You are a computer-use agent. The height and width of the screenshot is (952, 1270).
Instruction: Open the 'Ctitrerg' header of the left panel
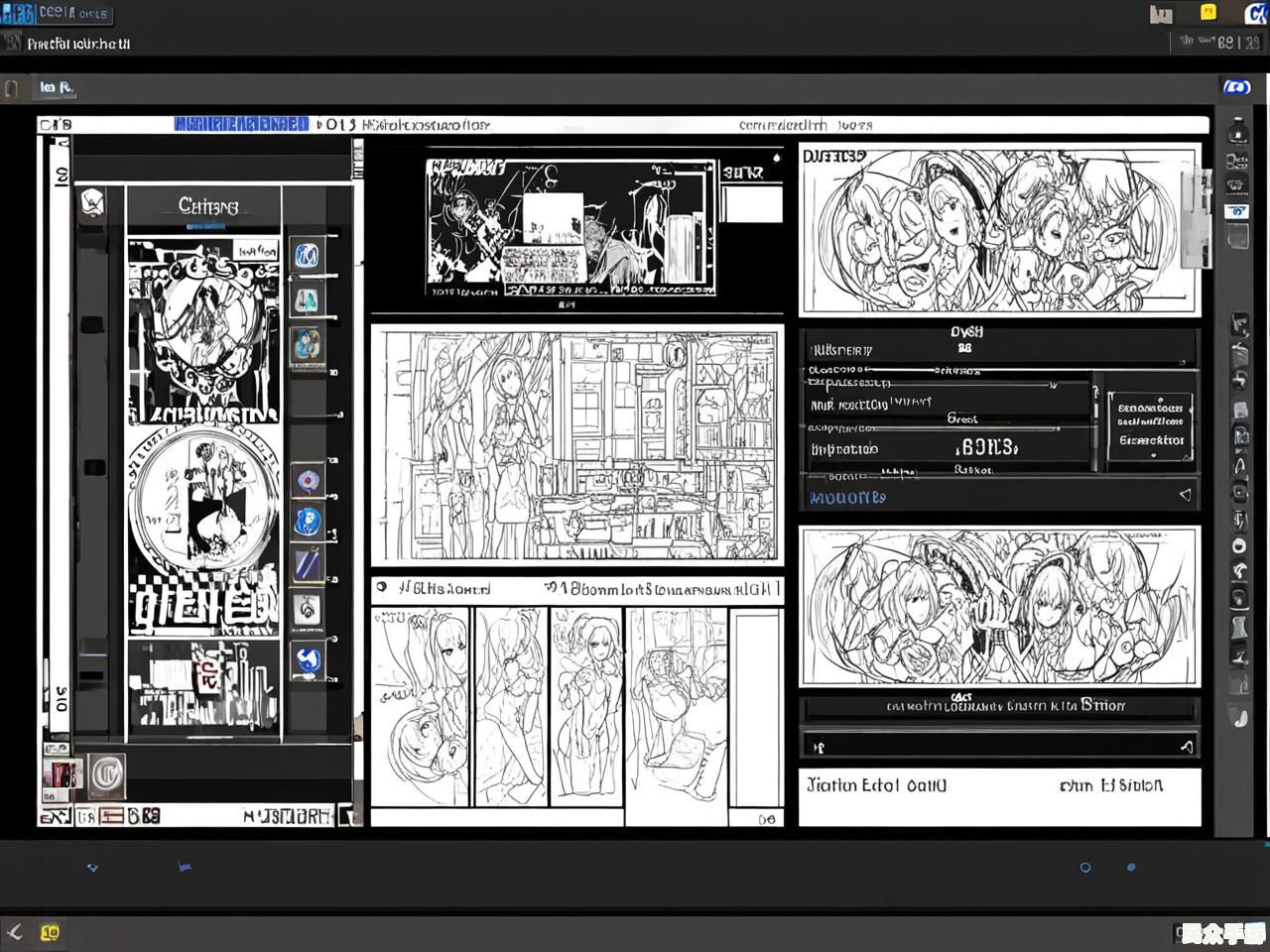coord(207,206)
